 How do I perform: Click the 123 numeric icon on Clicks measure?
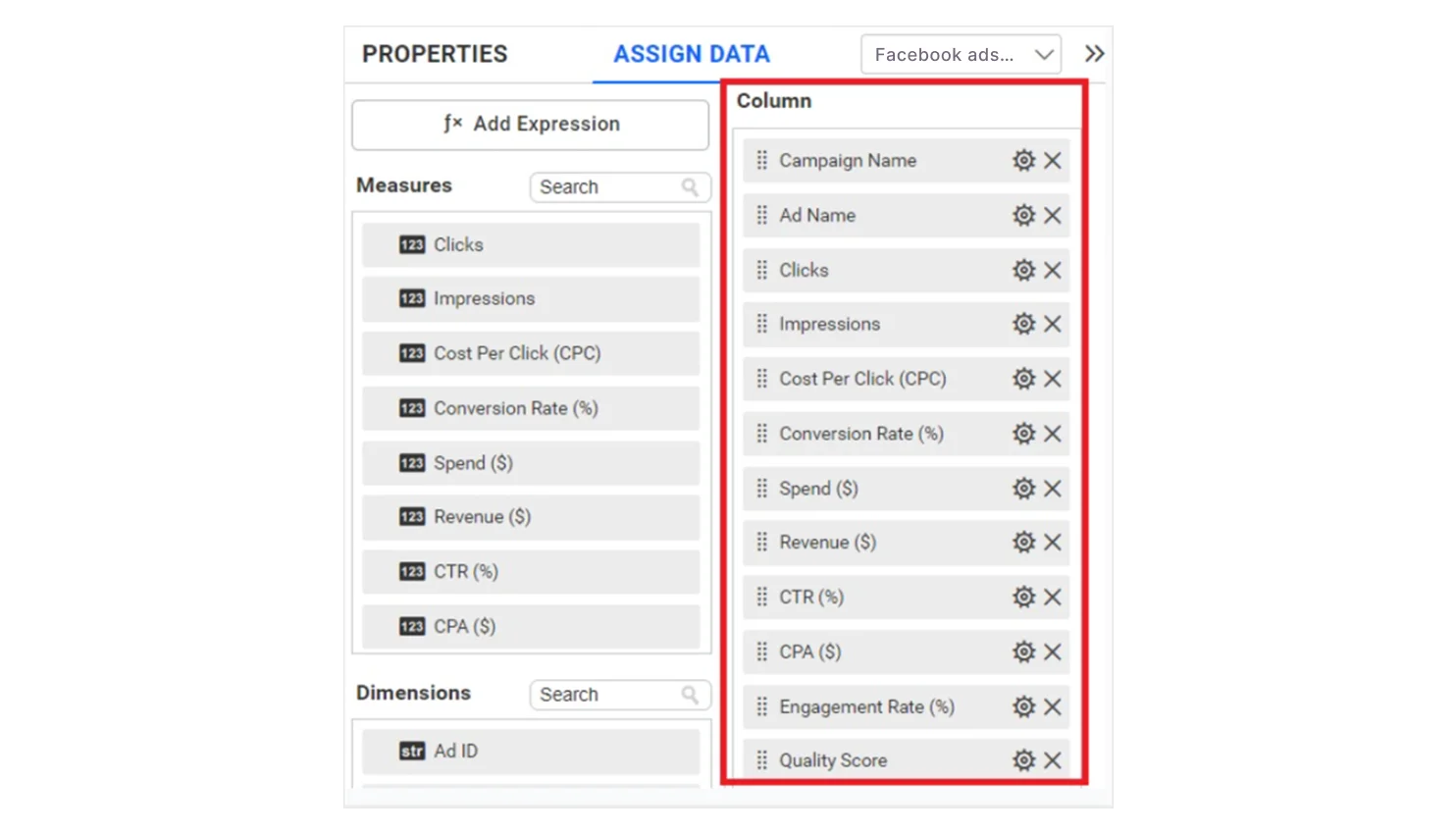[411, 244]
